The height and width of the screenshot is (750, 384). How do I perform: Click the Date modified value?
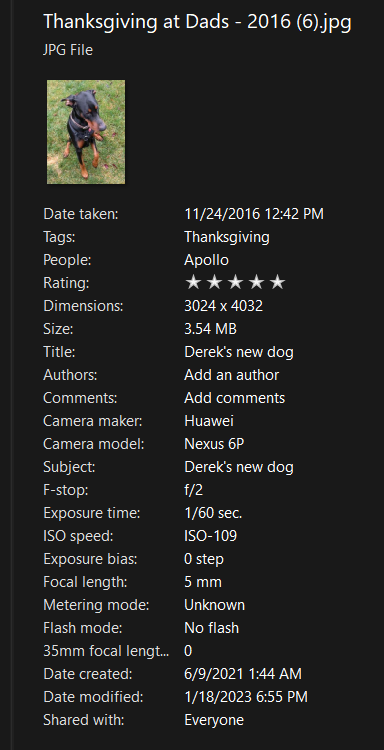click(246, 697)
